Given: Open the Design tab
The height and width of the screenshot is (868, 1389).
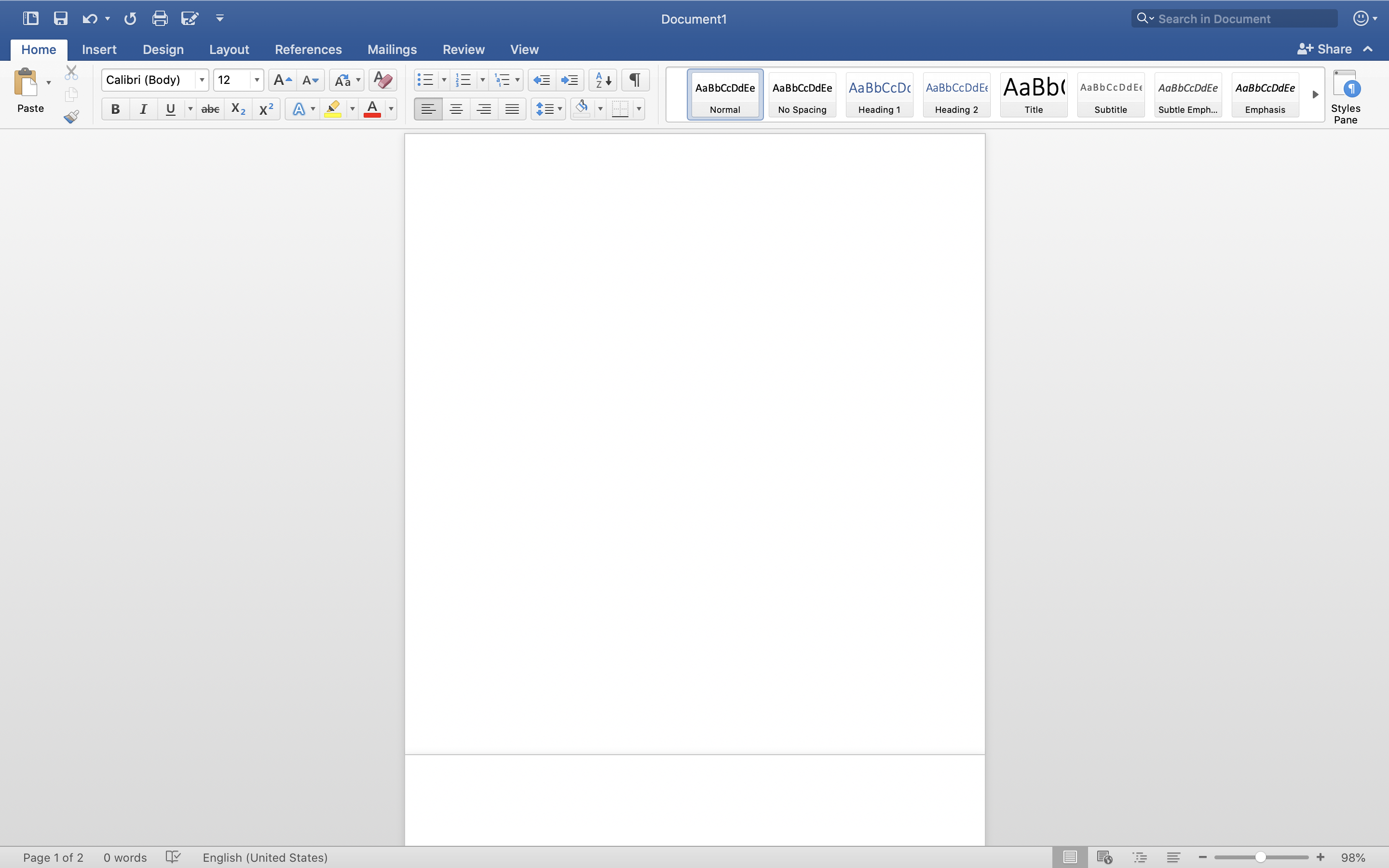Looking at the screenshot, I should coord(163,49).
